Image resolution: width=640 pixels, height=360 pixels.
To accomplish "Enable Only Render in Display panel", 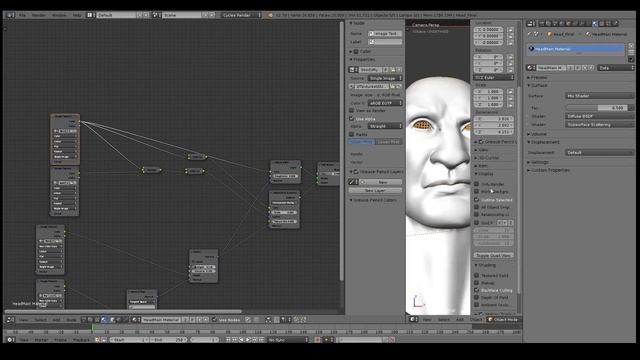I will pyautogui.click(x=476, y=184).
